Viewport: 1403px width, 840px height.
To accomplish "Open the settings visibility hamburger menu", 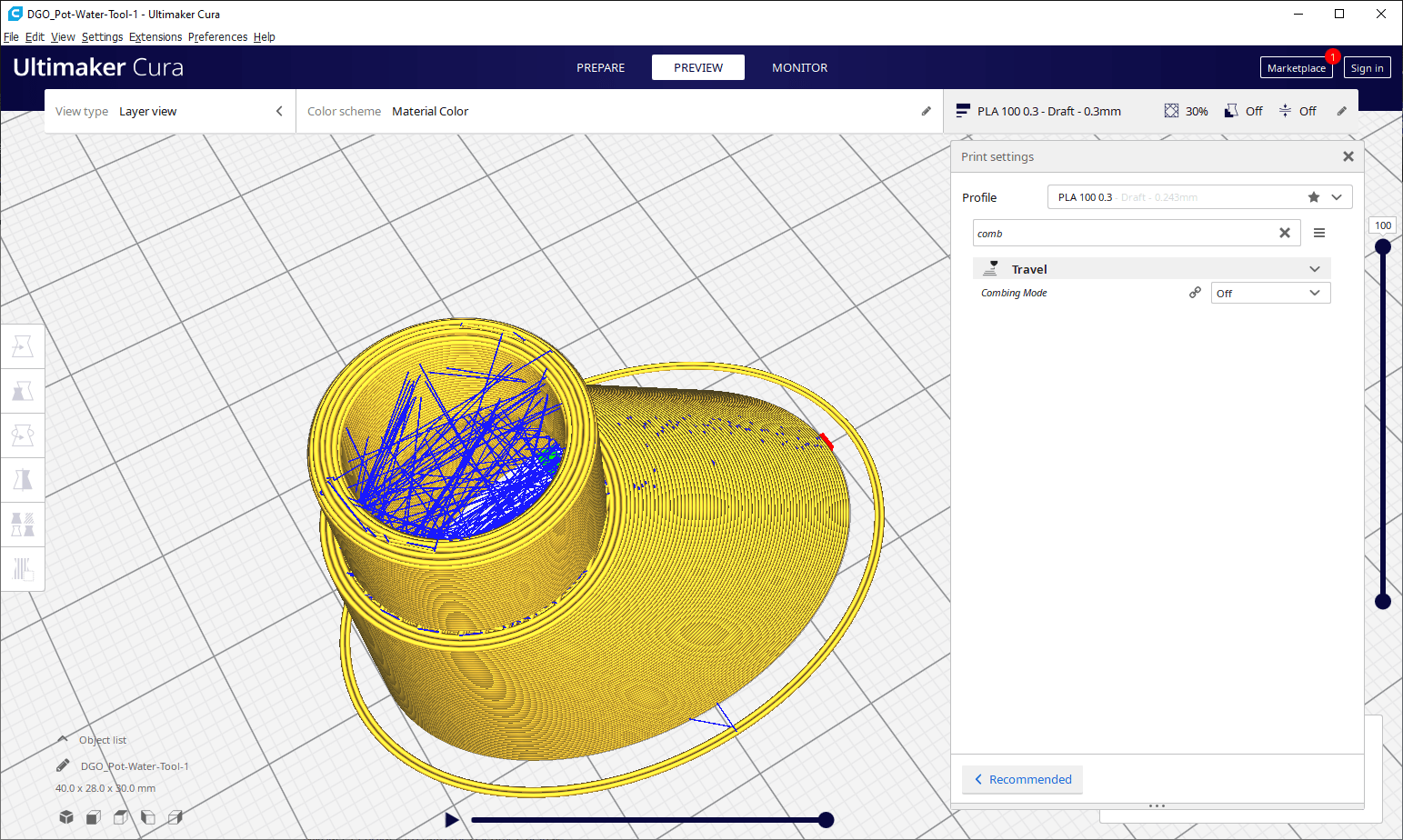I will point(1319,233).
